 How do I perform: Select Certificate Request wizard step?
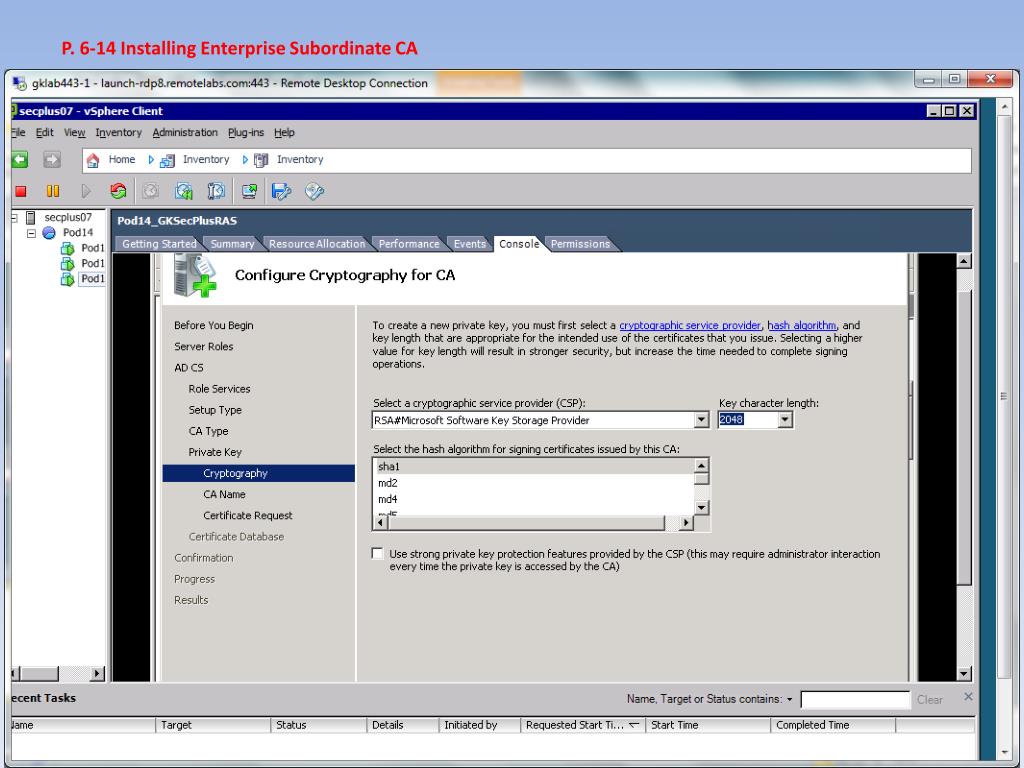tap(248, 515)
